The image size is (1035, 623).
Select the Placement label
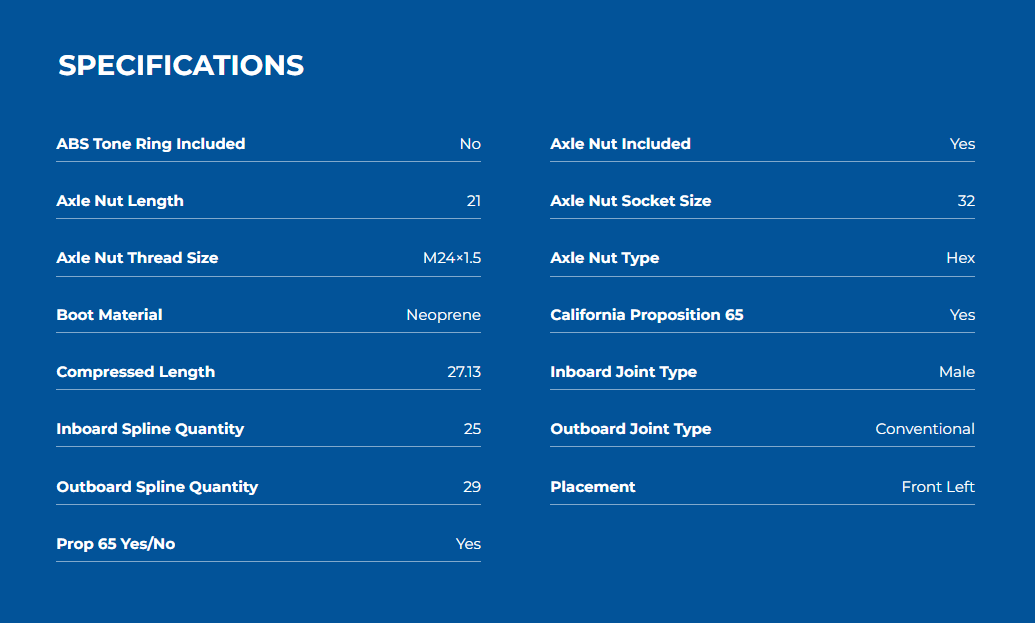(x=593, y=487)
